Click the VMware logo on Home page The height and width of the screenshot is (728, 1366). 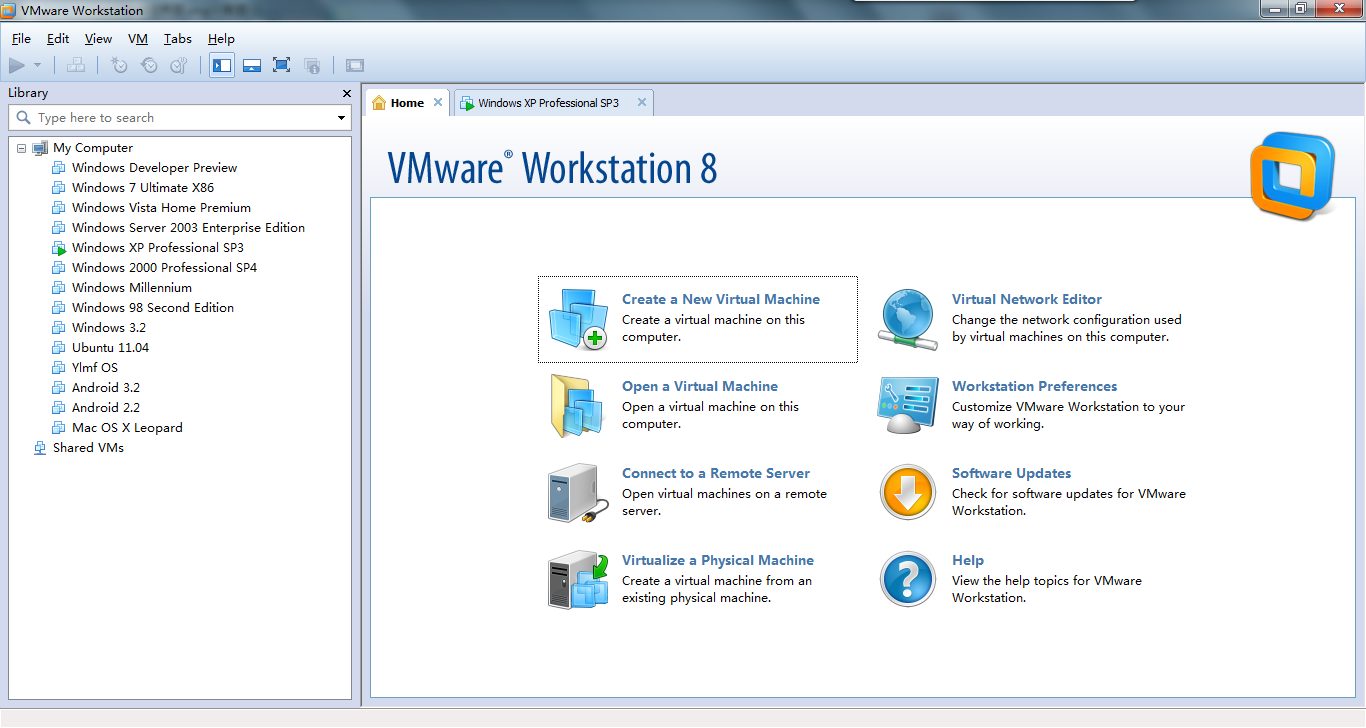(1293, 176)
